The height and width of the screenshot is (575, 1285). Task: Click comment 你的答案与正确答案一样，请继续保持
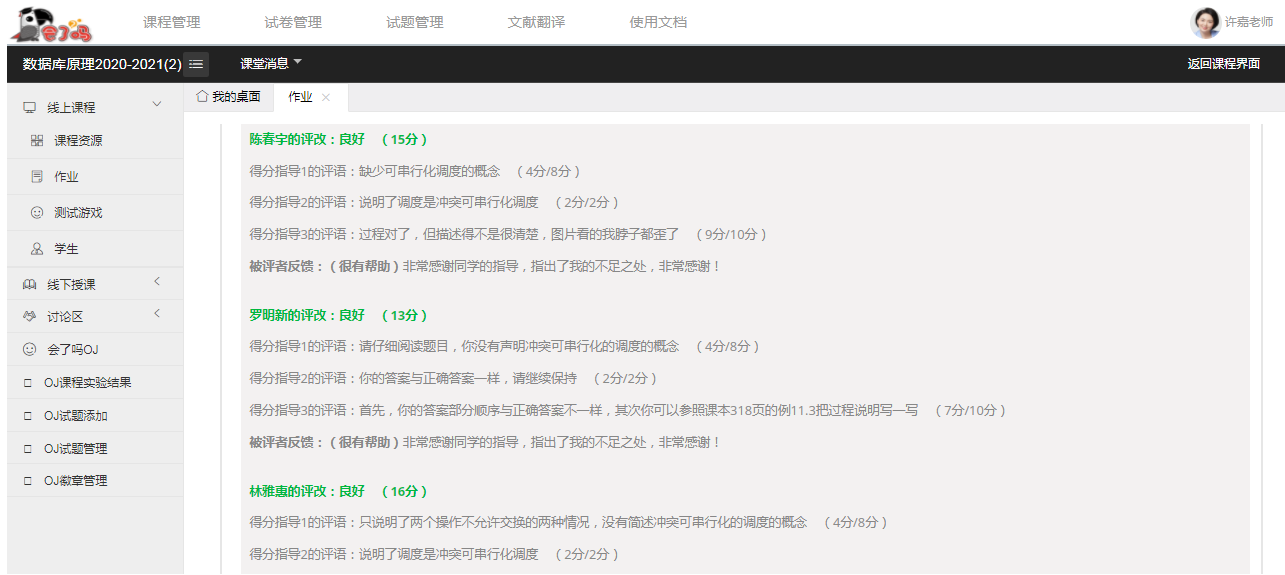pos(468,378)
